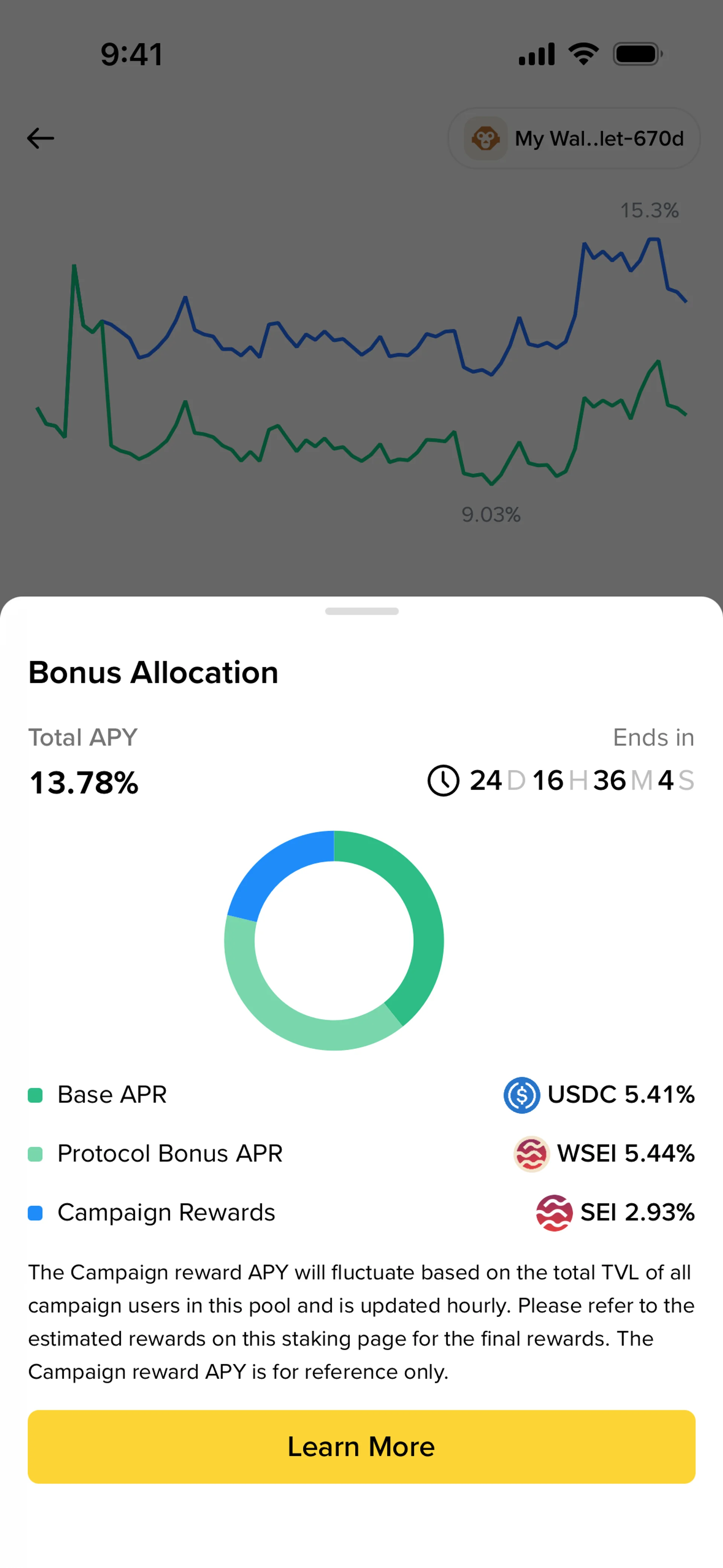Open the monkey wallet avatar icon
The image size is (723, 1568).
pyautogui.click(x=485, y=138)
